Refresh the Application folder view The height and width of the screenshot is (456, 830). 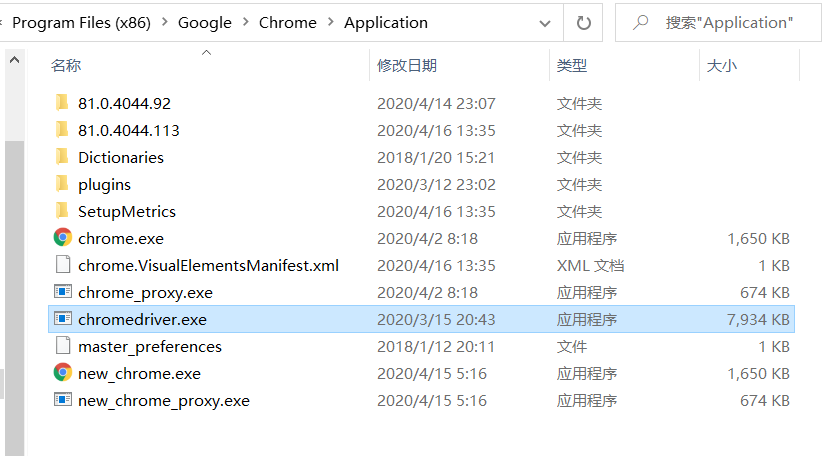point(583,23)
